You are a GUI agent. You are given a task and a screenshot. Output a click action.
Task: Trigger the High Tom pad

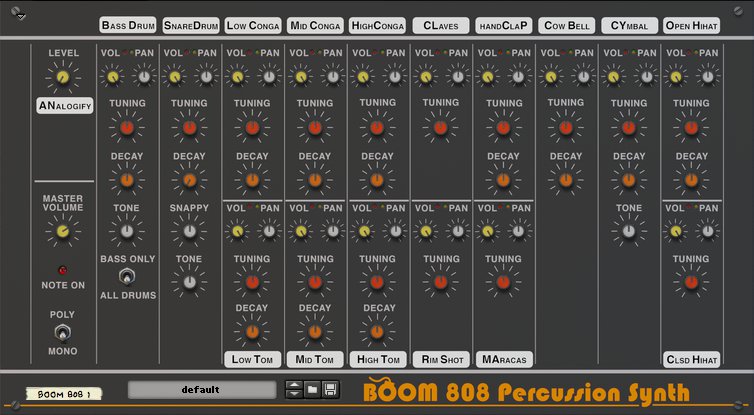[x=378, y=359]
